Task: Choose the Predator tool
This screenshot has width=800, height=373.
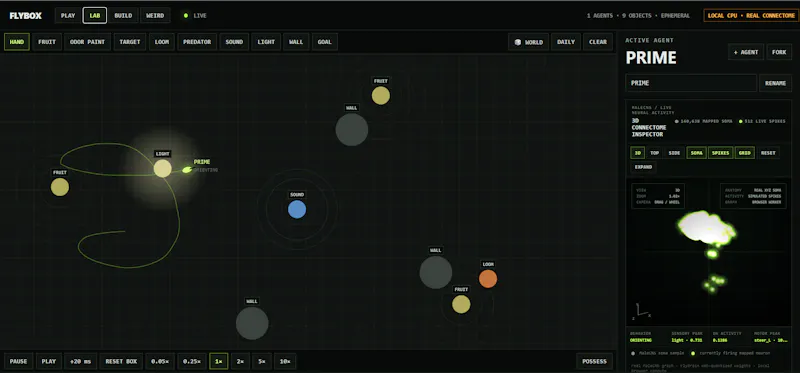Action: 197,42
